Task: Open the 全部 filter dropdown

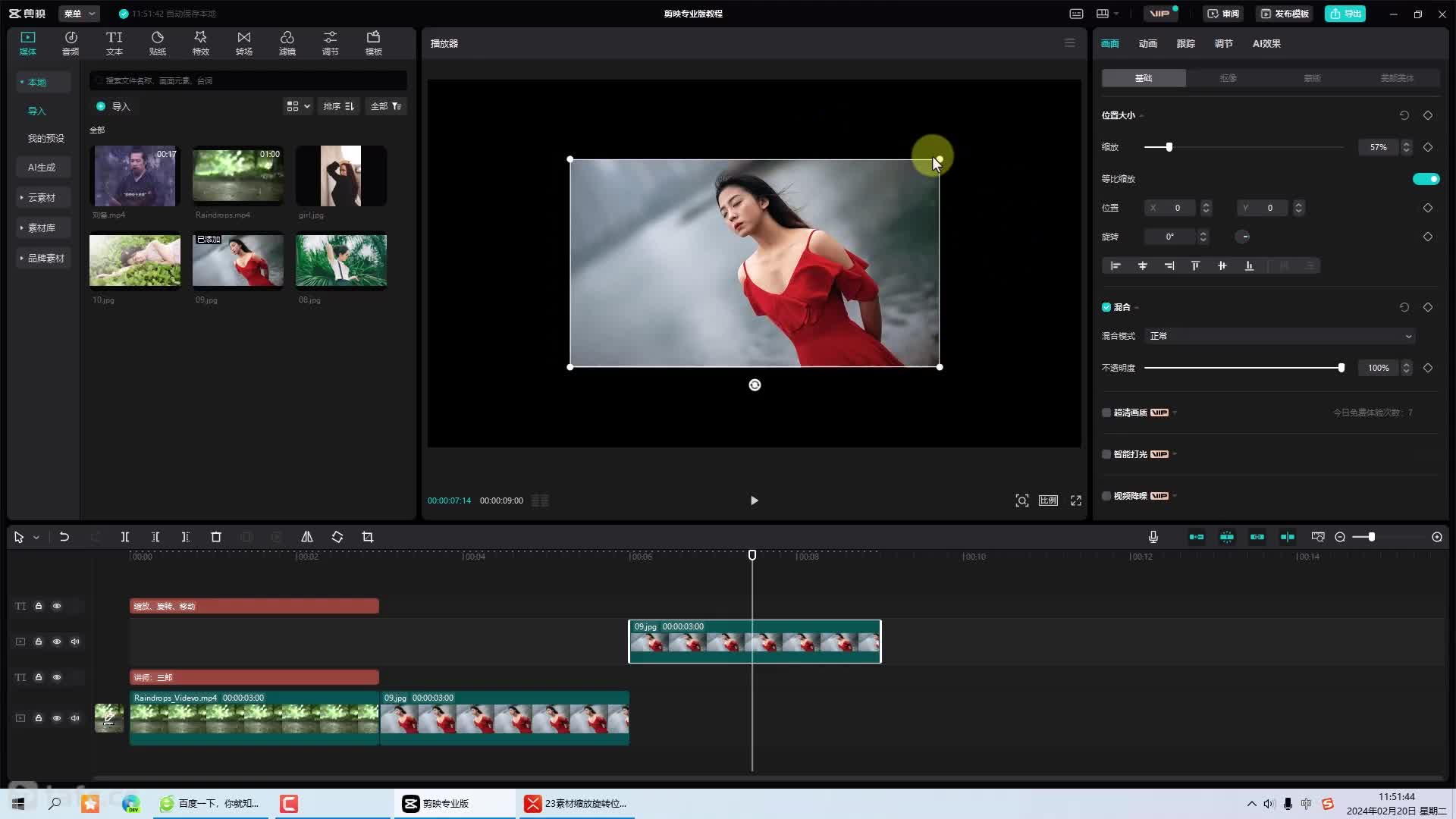Action: [x=386, y=106]
